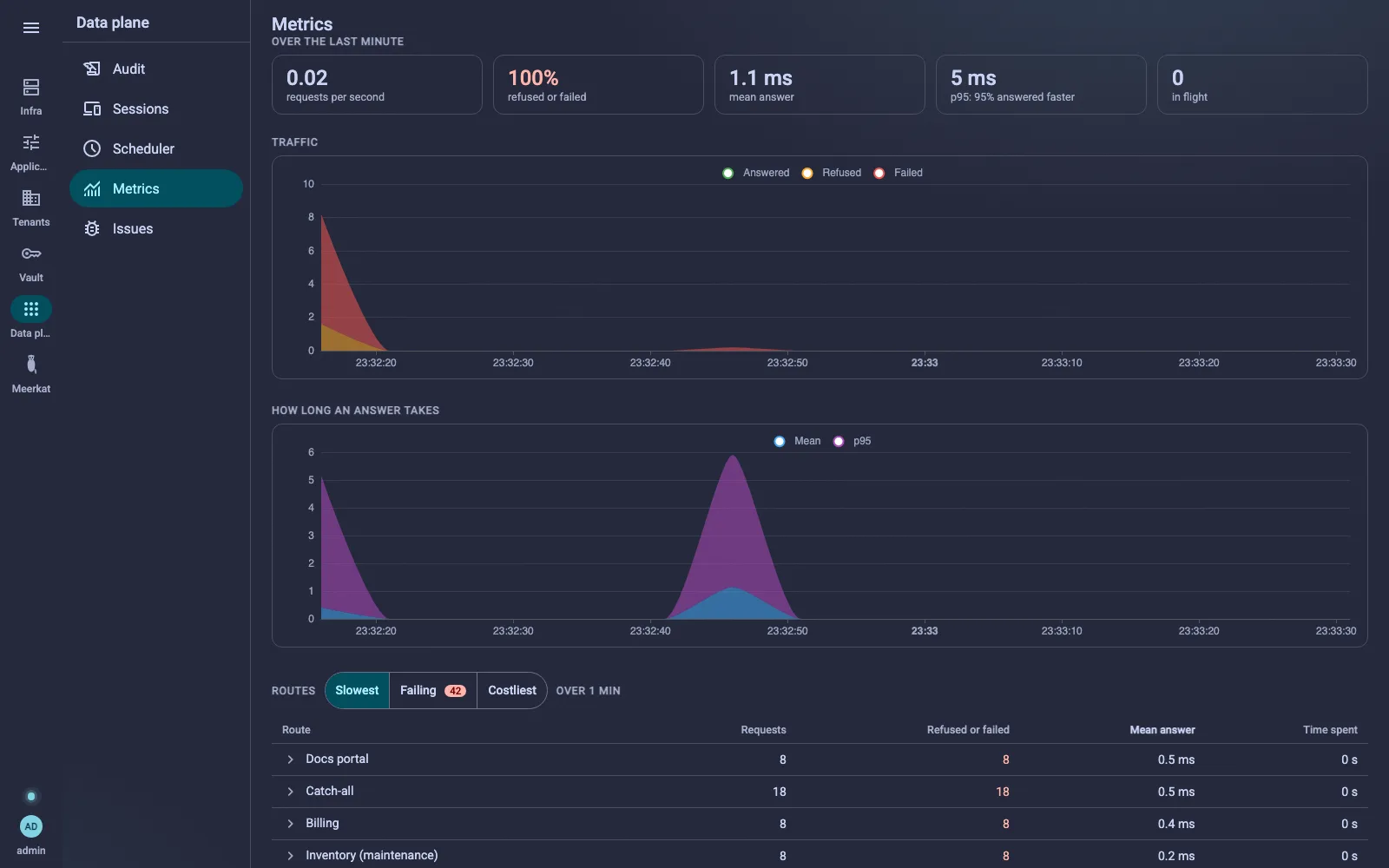
Task: Switch to the Costliest routes tab
Action: pos(512,690)
